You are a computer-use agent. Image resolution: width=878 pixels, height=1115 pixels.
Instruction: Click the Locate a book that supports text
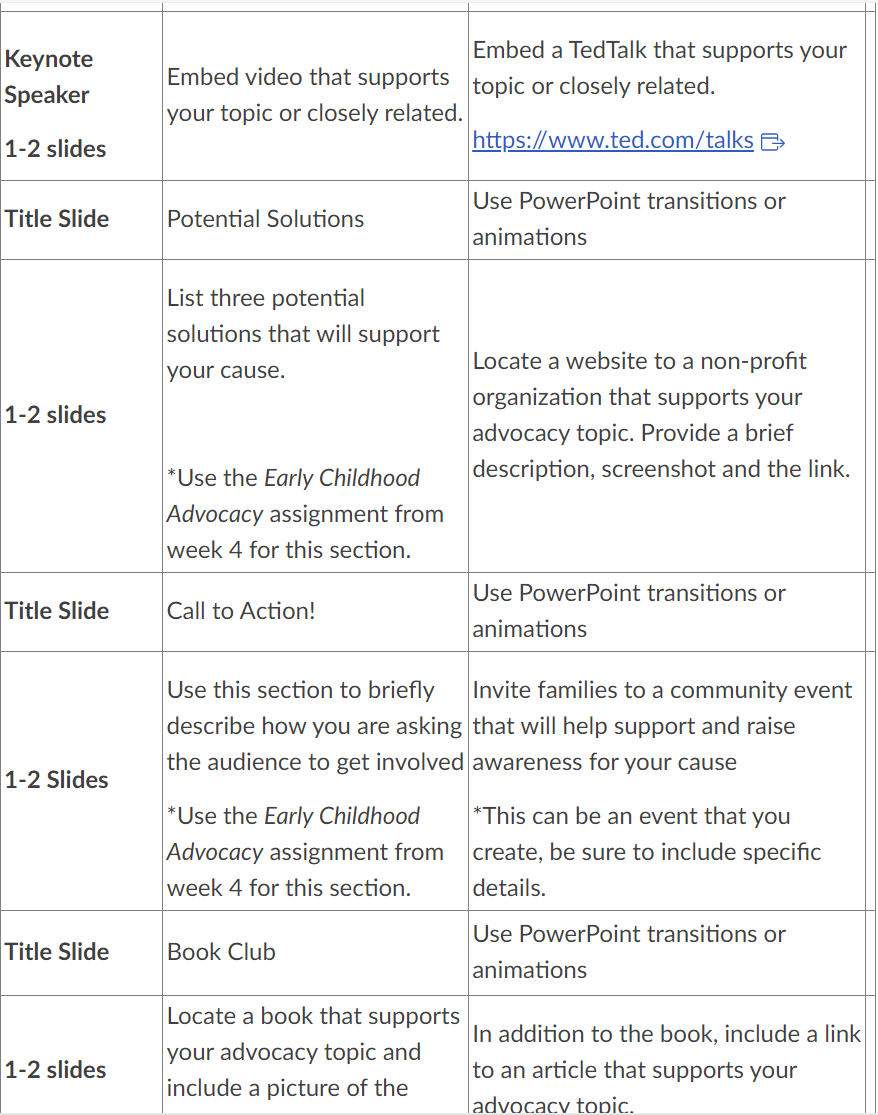tap(314, 1052)
